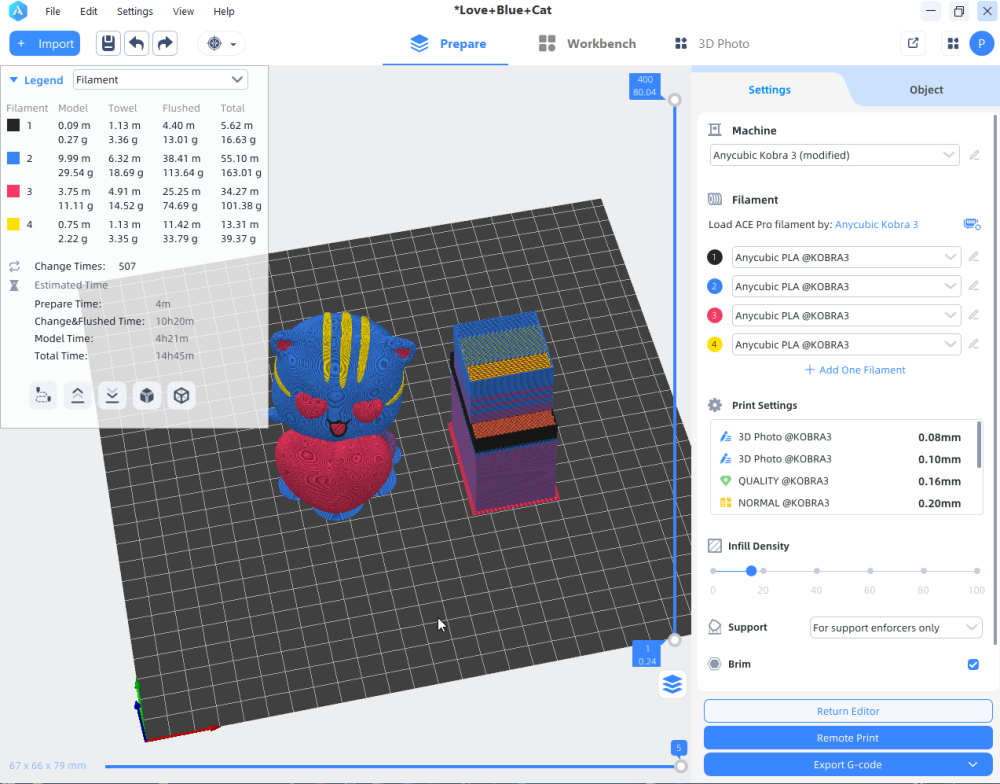The width and height of the screenshot is (1000, 784).
Task: Select QUALITY @KOBRA3 0.16mm print setting
Action: (841, 481)
